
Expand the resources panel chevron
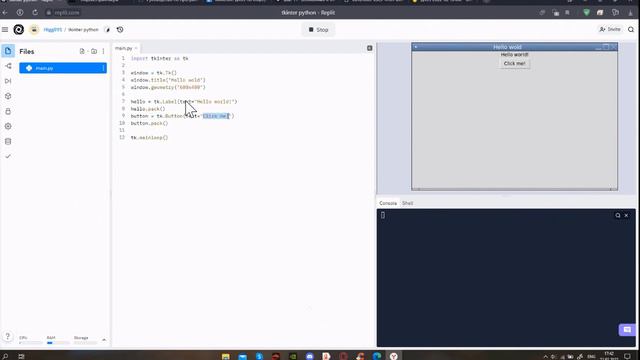pos(104,340)
